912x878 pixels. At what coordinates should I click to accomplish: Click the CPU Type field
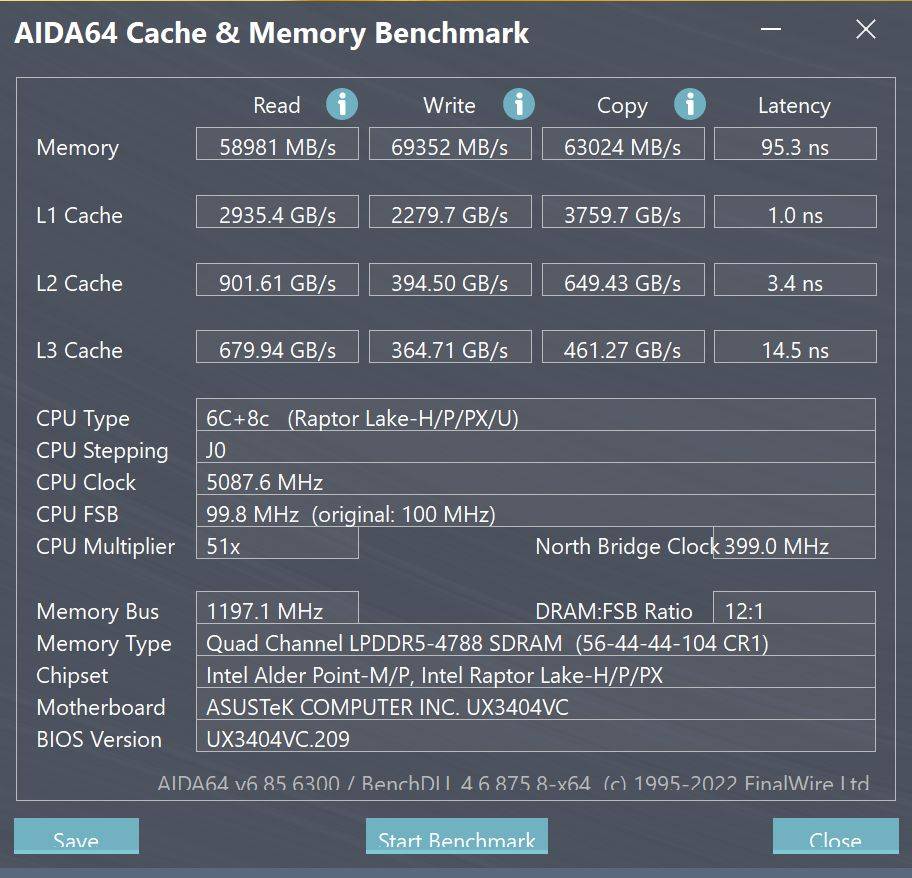(x=535, y=418)
